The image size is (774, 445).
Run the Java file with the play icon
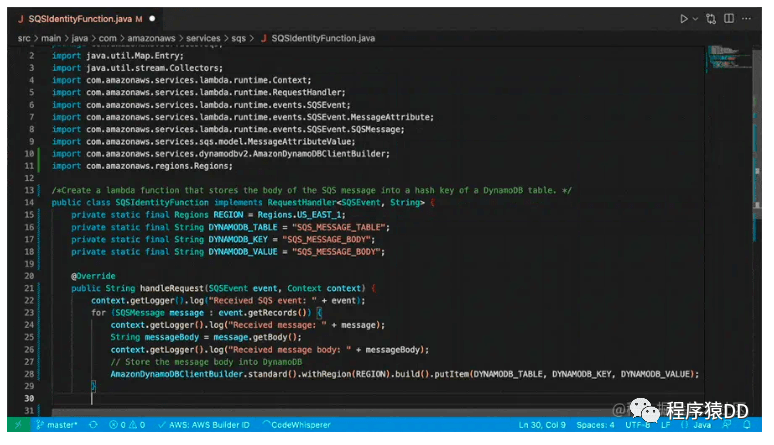[684, 19]
